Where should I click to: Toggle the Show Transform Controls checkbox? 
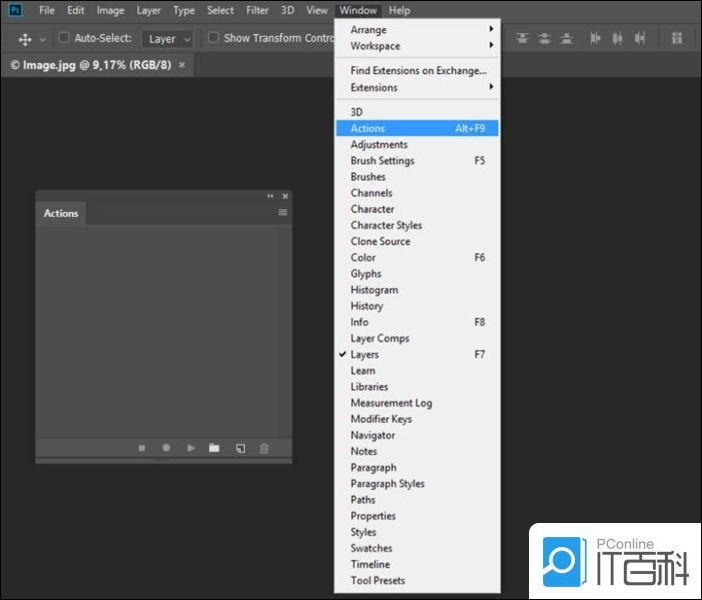point(213,38)
